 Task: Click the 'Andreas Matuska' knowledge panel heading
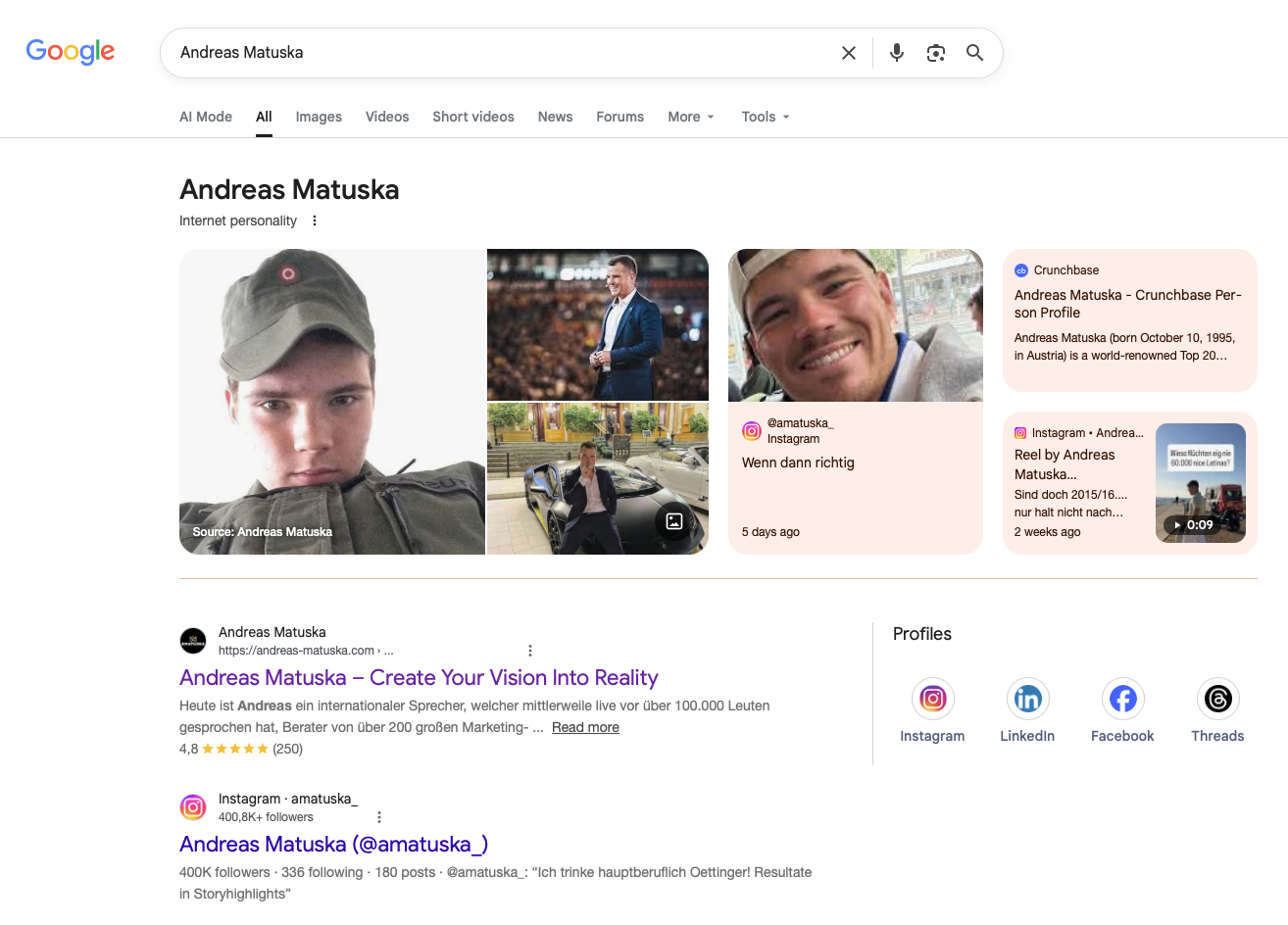[x=289, y=189]
